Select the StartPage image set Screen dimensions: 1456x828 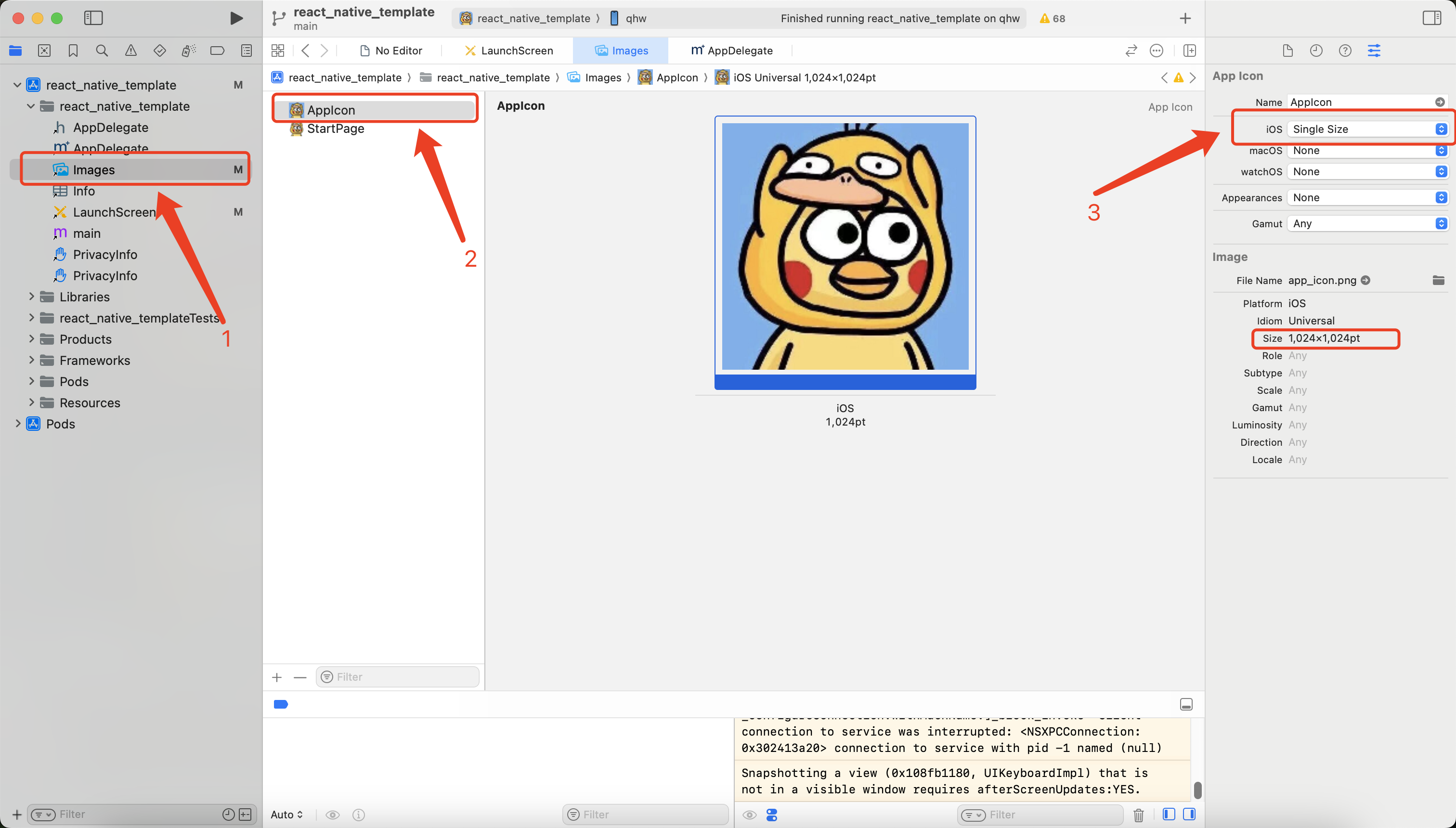(x=336, y=129)
